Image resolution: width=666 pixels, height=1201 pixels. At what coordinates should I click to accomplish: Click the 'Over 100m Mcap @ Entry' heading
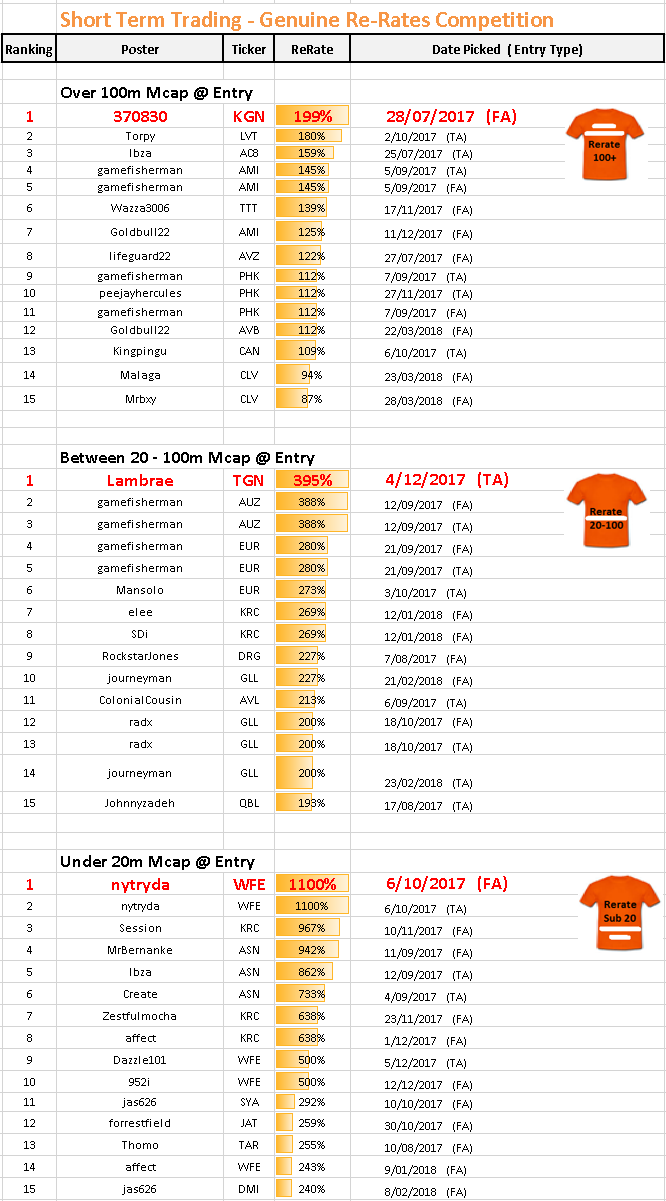(156, 93)
